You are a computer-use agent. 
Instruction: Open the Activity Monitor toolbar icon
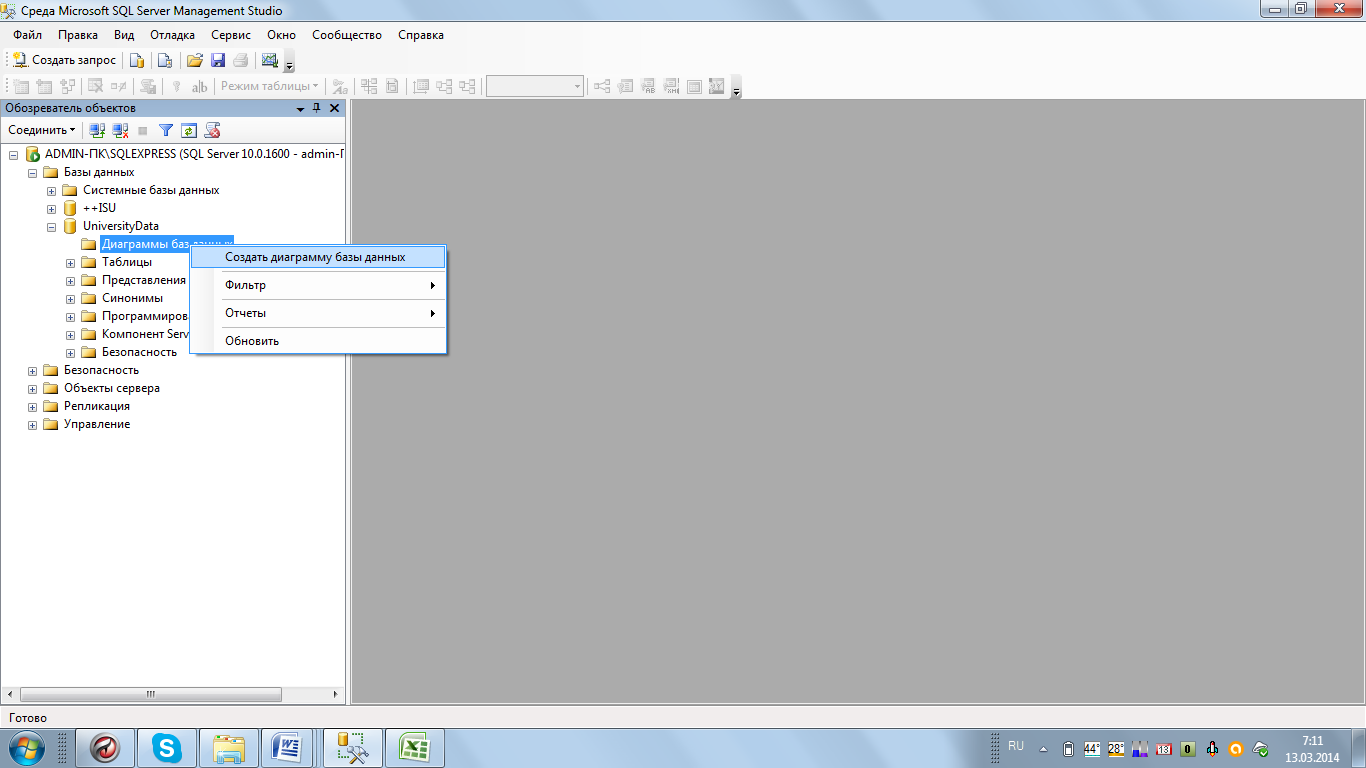[270, 60]
